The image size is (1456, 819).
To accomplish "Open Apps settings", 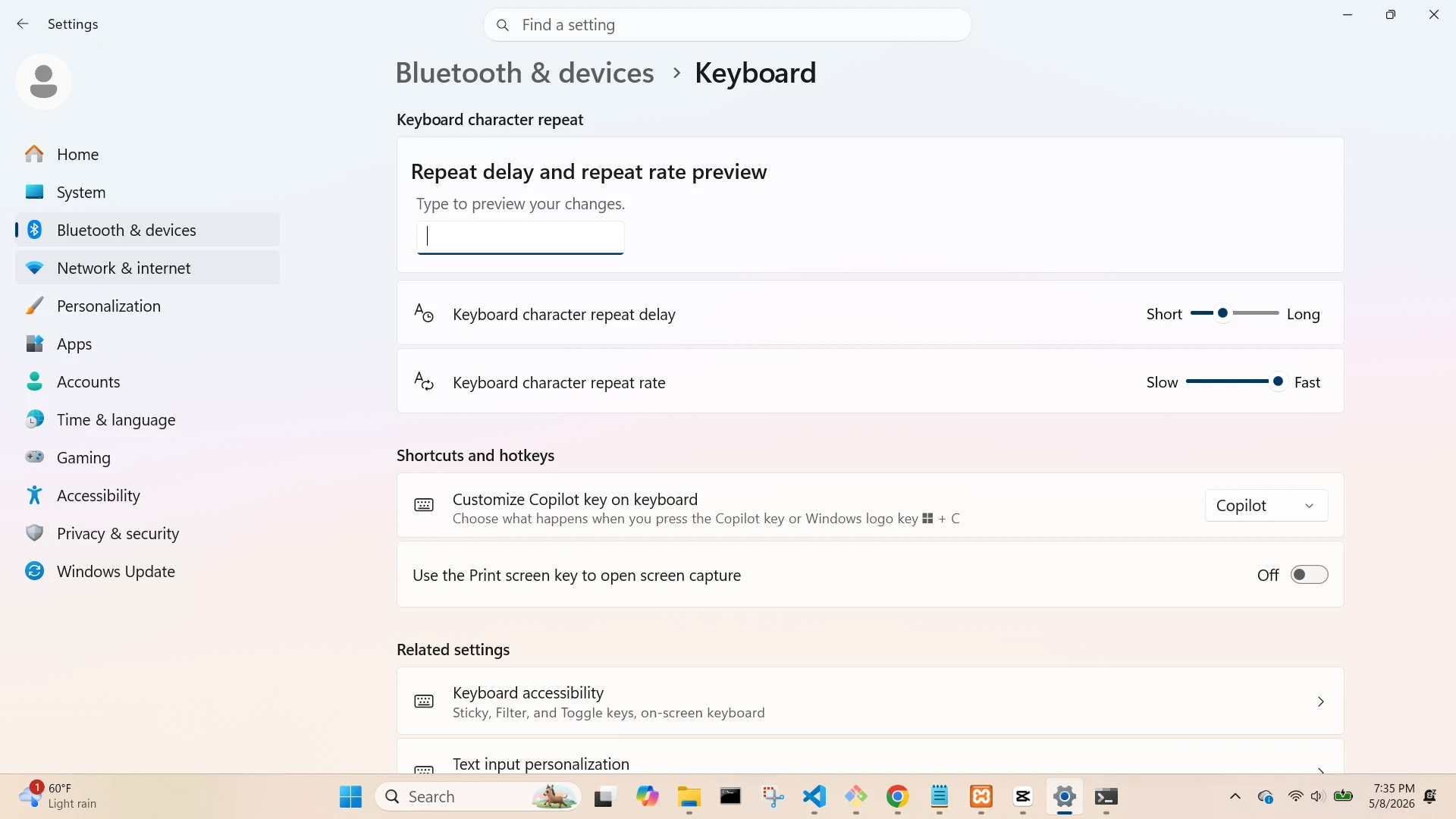I will pyautogui.click(x=147, y=344).
